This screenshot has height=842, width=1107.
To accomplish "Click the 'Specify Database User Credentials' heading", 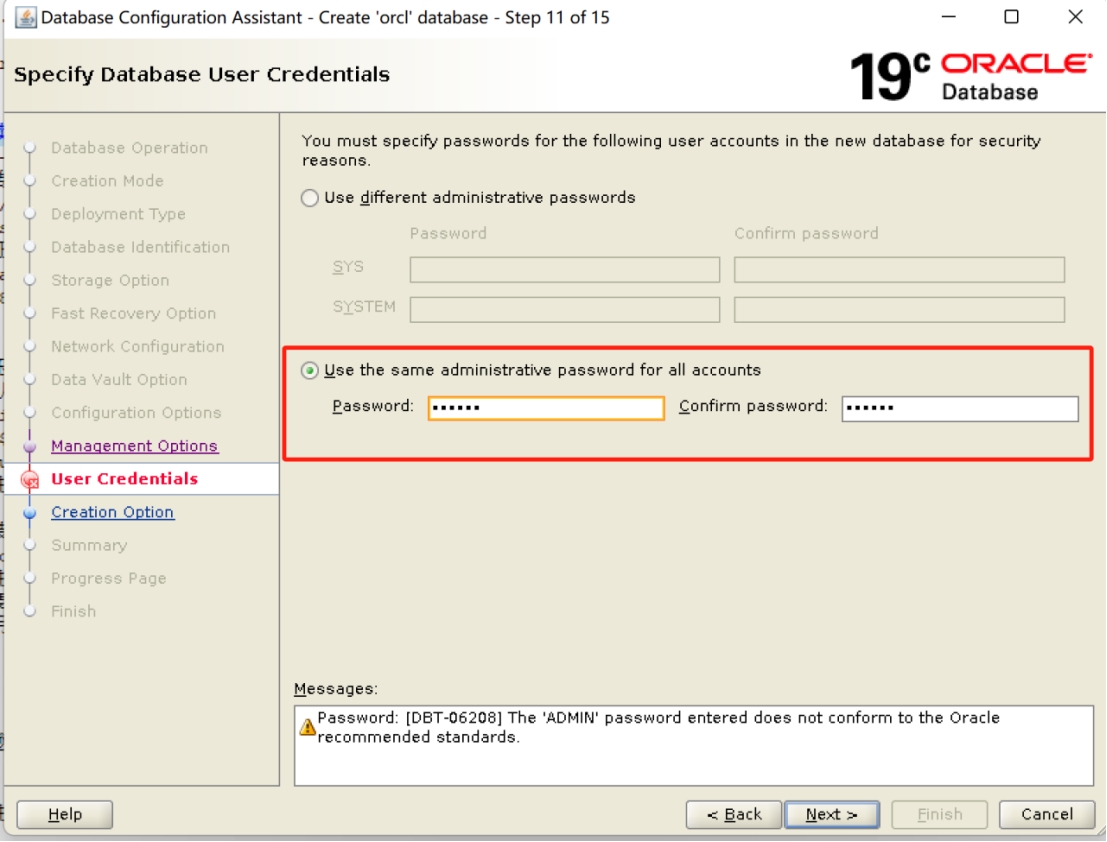I will click(x=202, y=75).
